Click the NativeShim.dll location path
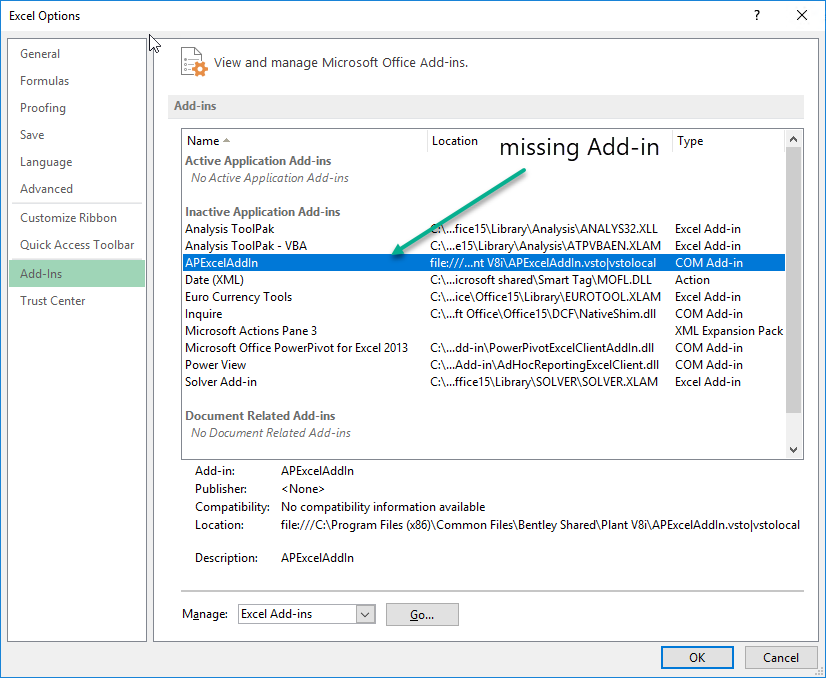 (543, 313)
